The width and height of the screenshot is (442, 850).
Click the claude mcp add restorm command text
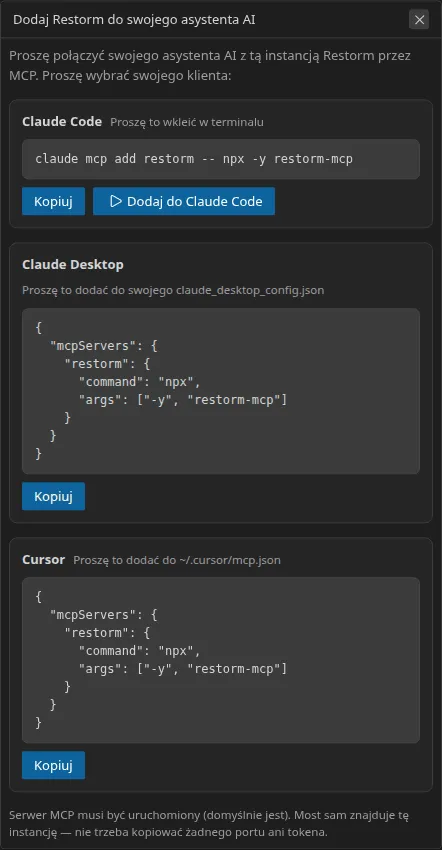pos(194,159)
